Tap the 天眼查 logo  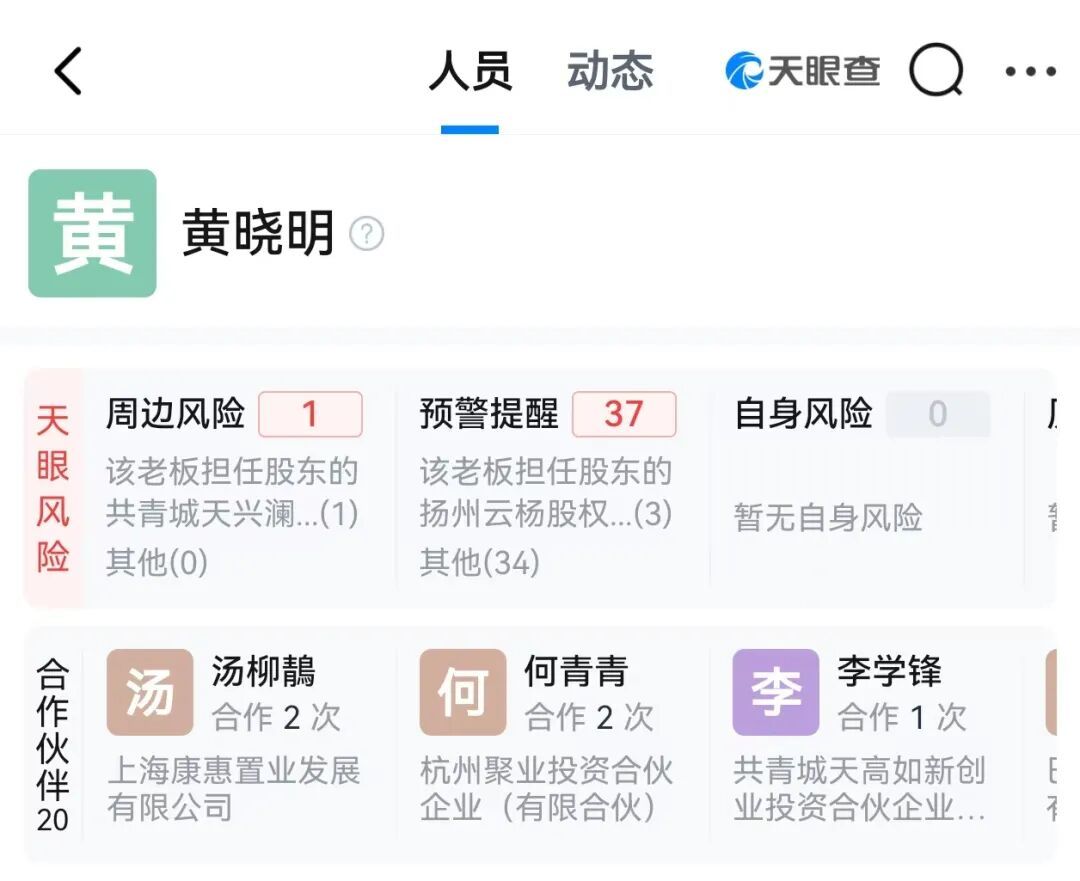click(x=802, y=70)
